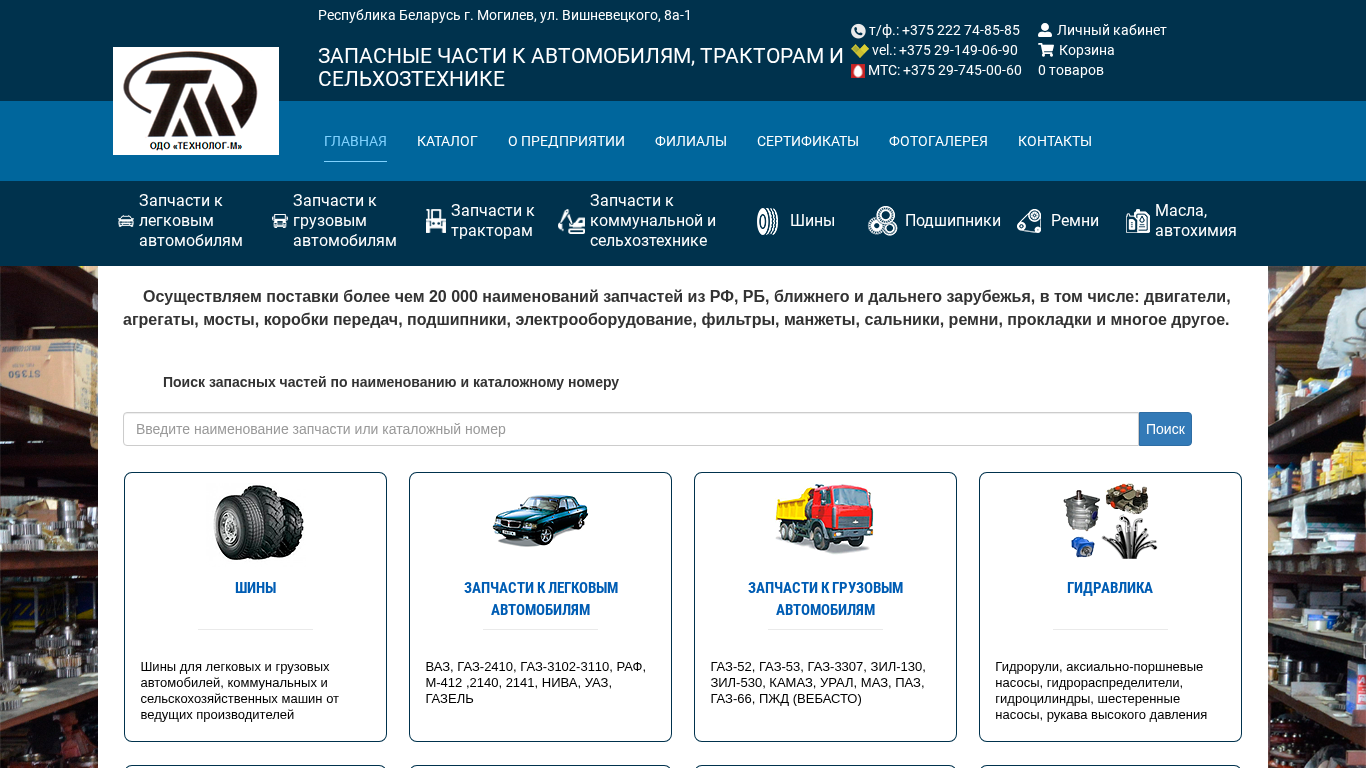Screen dimensions: 1366x768
Task: Click the ОДО Технолог-М company logo
Action: click(x=196, y=101)
